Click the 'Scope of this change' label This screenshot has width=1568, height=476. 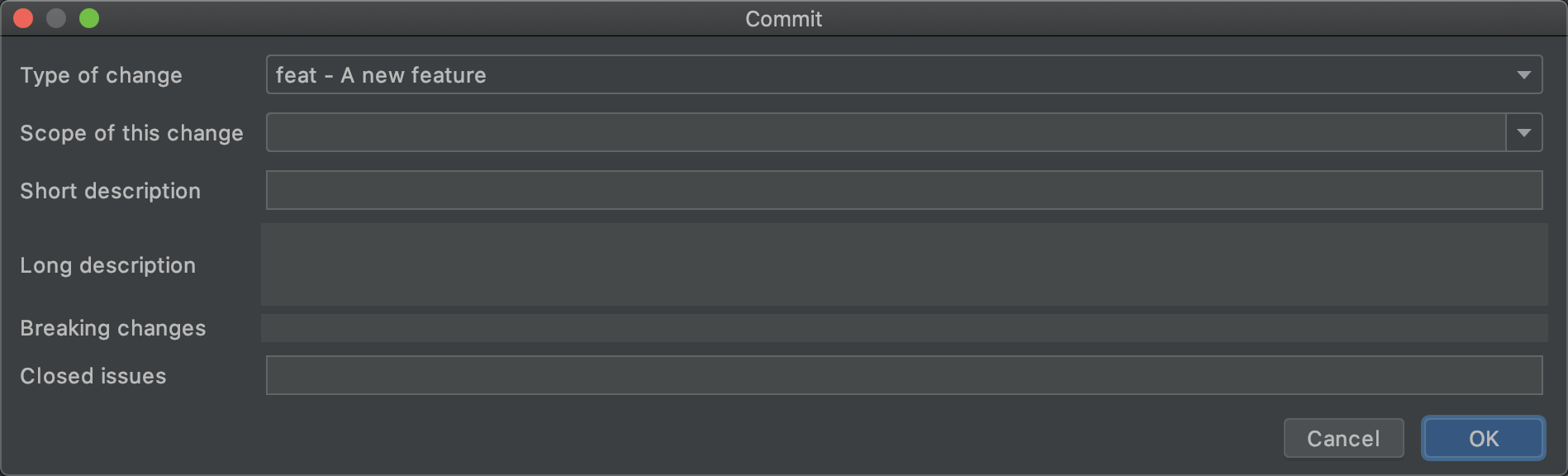pyautogui.click(x=131, y=133)
